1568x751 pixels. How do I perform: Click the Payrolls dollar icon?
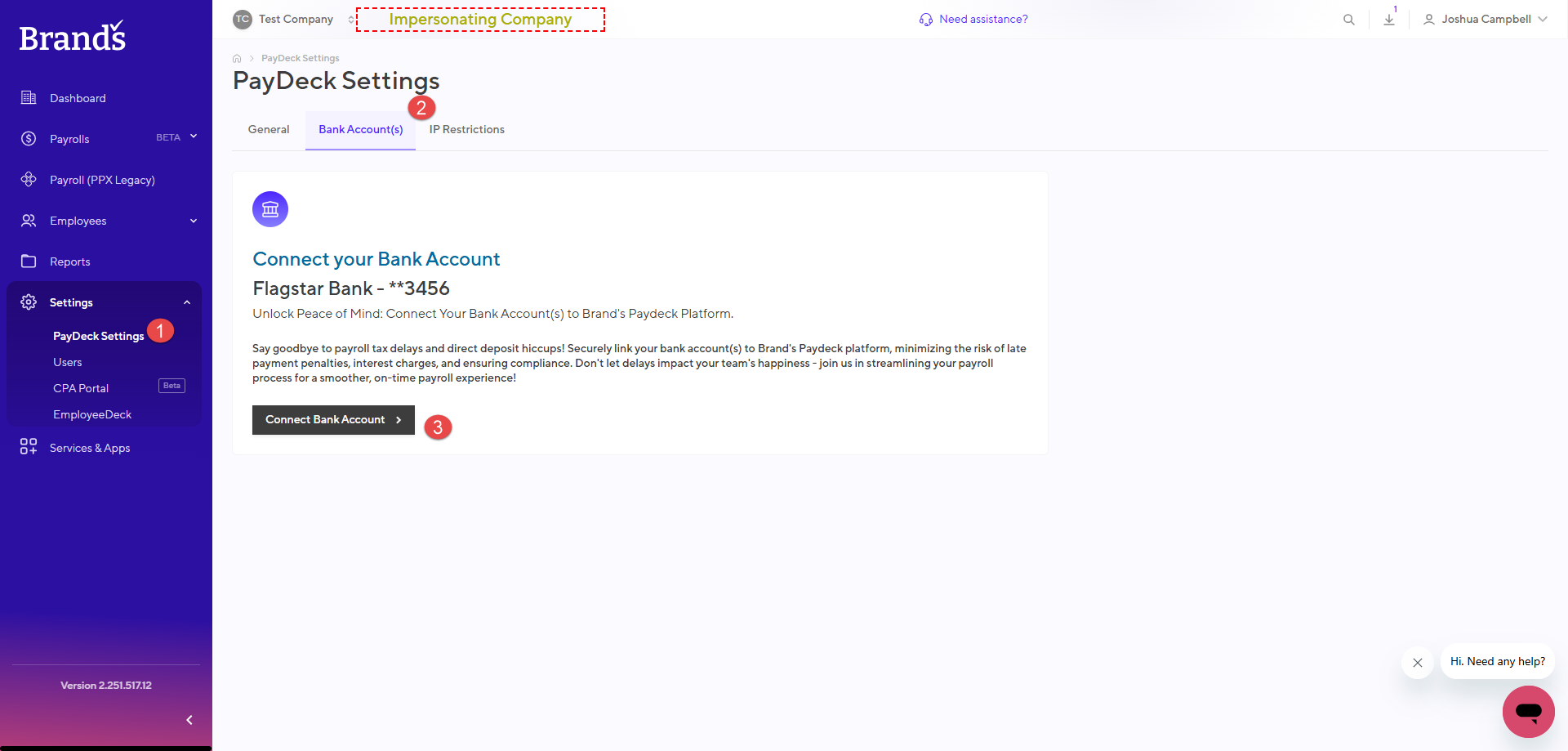coord(29,139)
